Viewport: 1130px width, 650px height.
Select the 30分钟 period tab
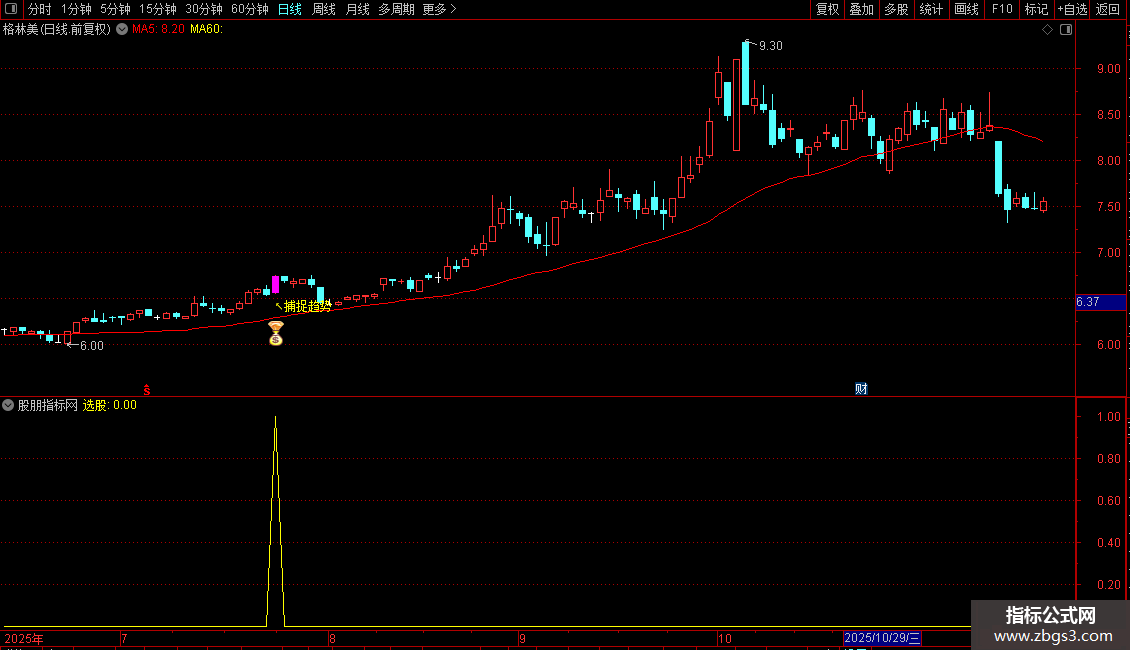tap(204, 9)
